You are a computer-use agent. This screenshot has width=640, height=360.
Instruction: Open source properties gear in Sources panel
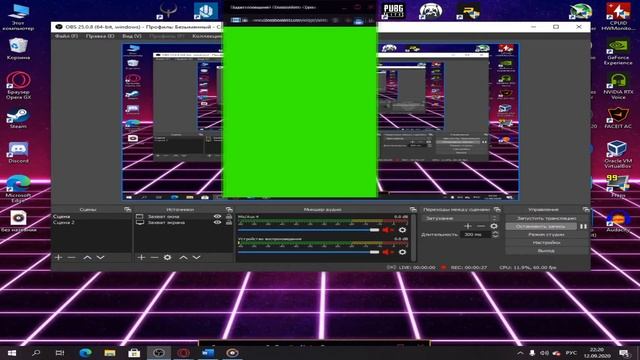pyautogui.click(x=167, y=258)
